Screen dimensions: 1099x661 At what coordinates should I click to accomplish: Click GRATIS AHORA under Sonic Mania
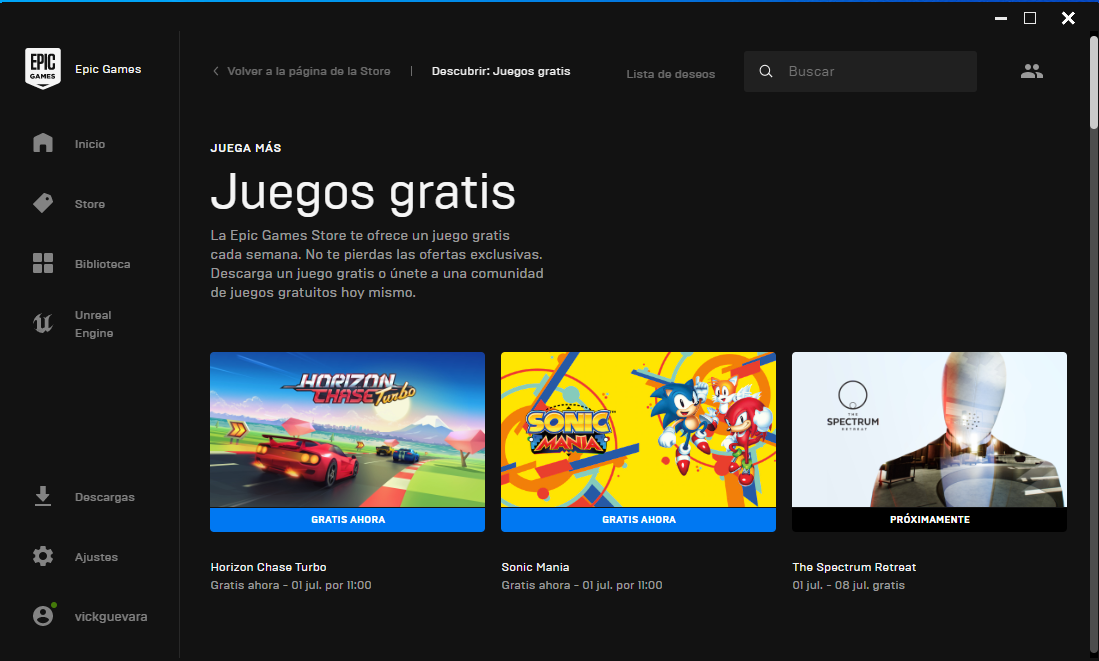[639, 519]
